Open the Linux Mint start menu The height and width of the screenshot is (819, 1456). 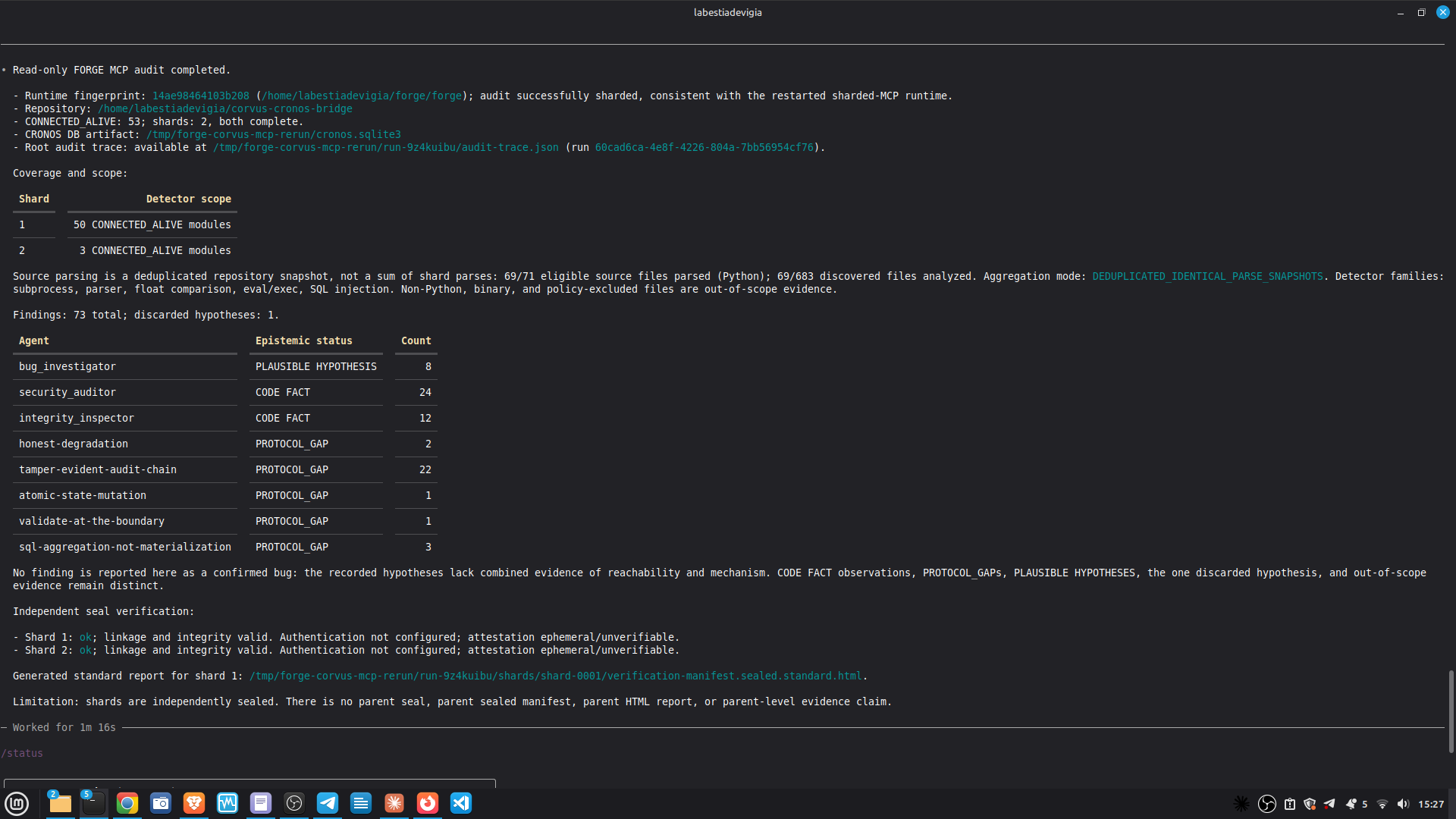(x=17, y=803)
